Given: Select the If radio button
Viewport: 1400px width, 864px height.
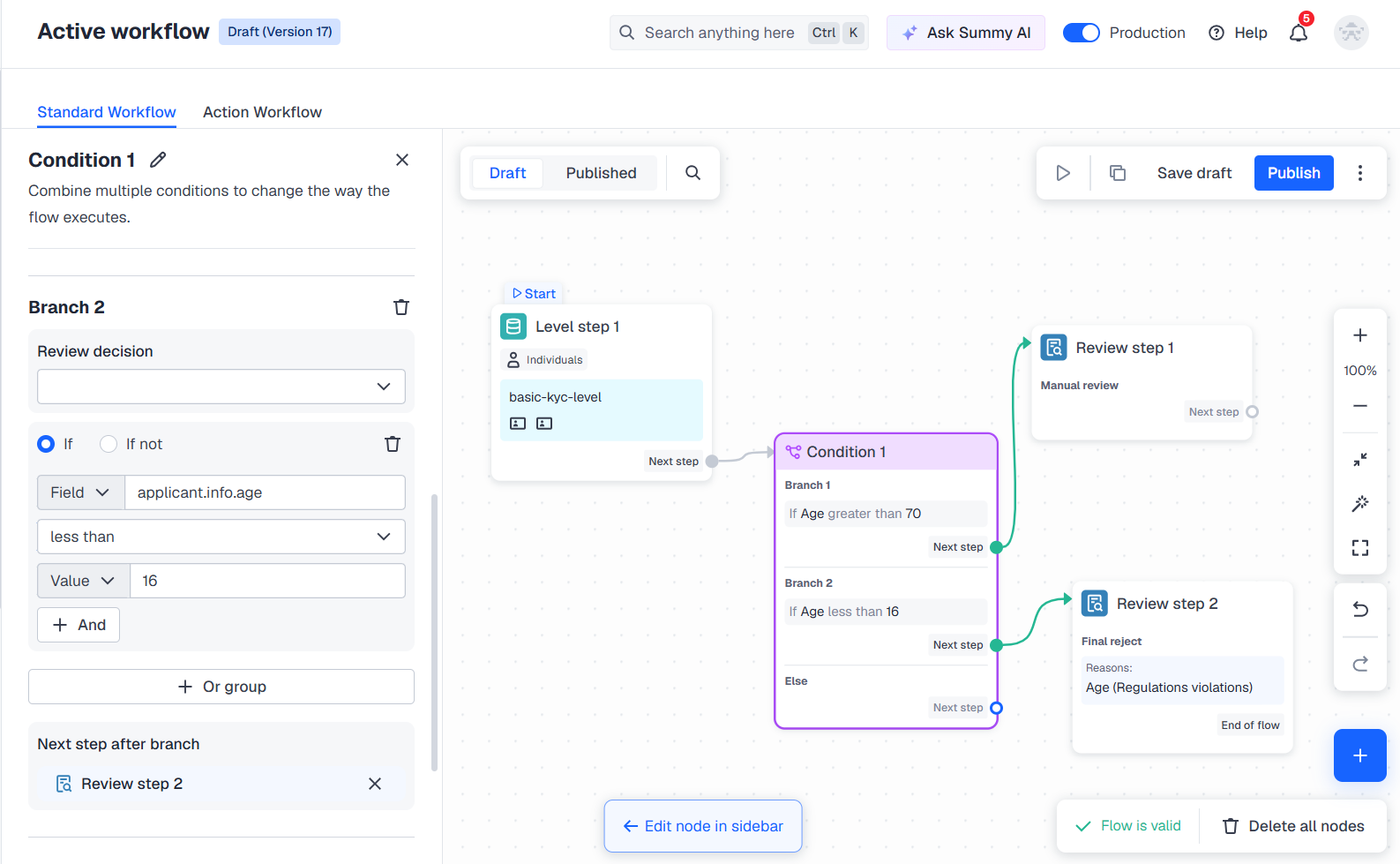Looking at the screenshot, I should pyautogui.click(x=46, y=444).
